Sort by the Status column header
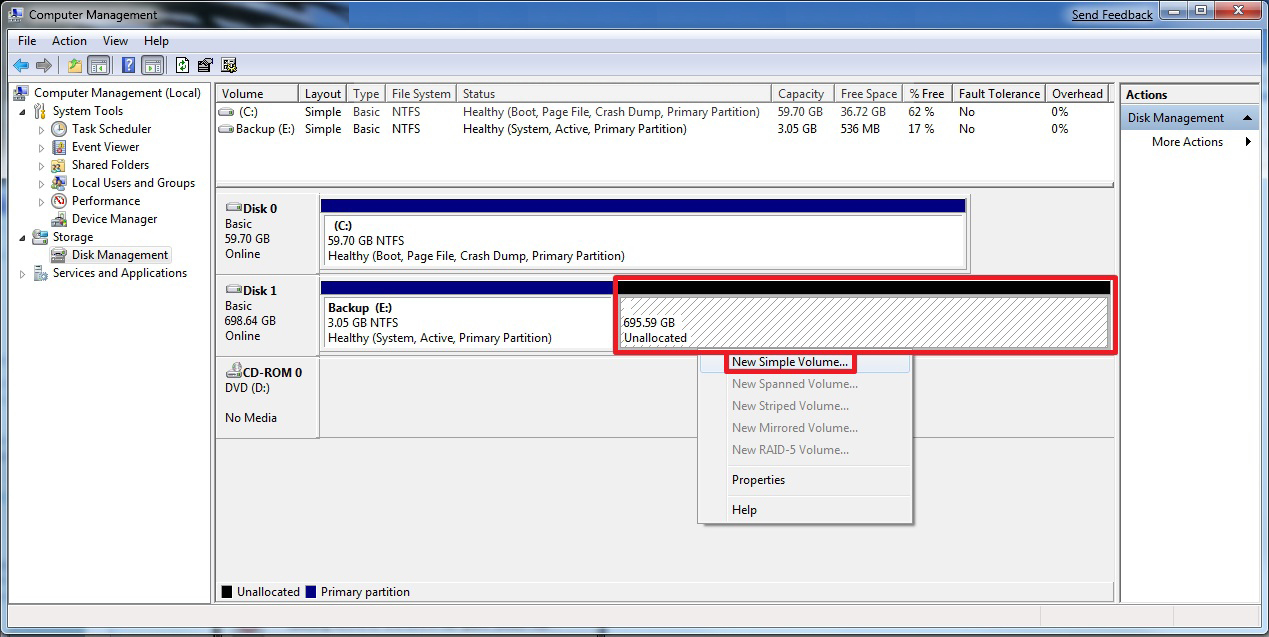The width and height of the screenshot is (1269, 637). pyautogui.click(x=613, y=94)
